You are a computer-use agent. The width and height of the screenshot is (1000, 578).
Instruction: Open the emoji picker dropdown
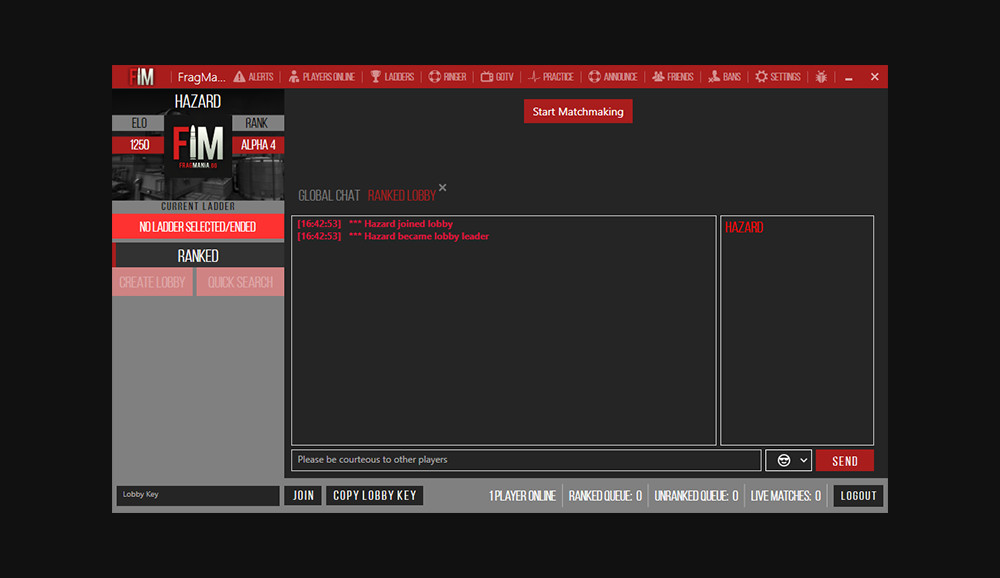point(783,459)
